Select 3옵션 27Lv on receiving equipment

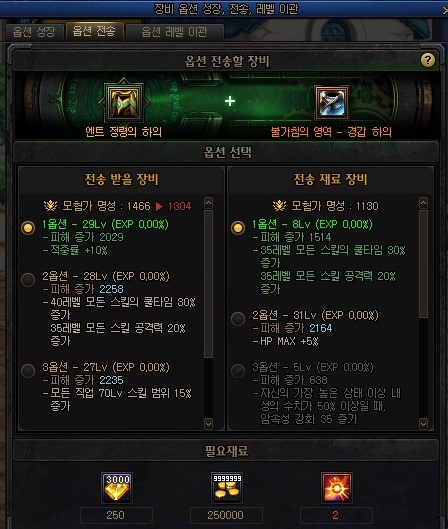tap(28, 370)
